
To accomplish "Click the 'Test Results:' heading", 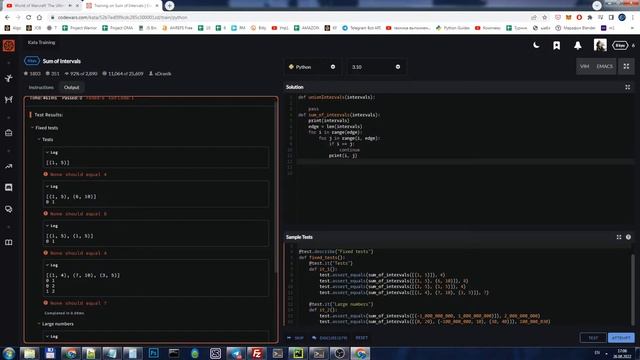I will point(49,115).
